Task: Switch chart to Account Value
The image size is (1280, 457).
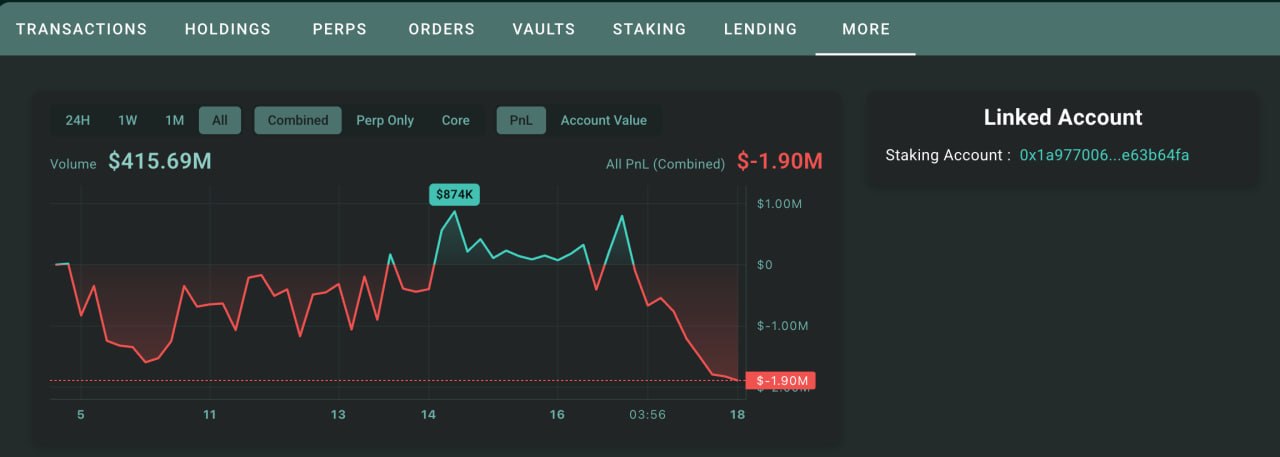Action: pos(604,120)
